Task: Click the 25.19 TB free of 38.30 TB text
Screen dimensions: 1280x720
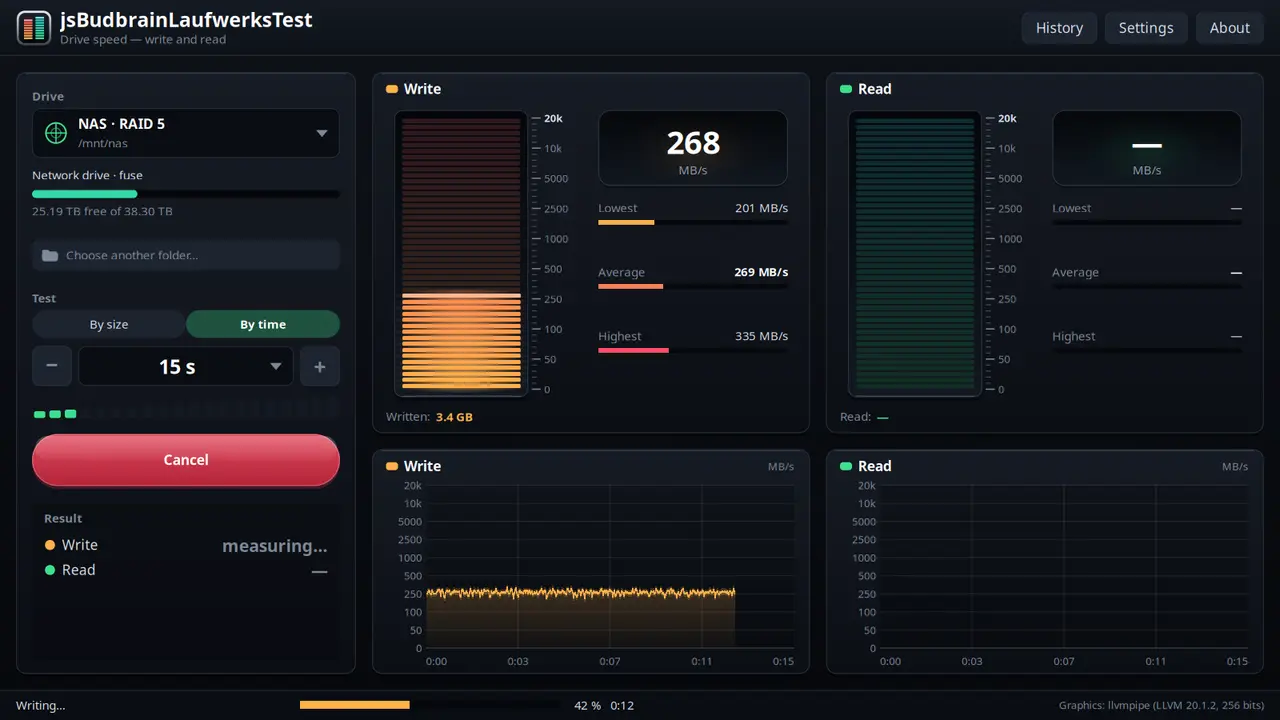Action: [102, 212]
